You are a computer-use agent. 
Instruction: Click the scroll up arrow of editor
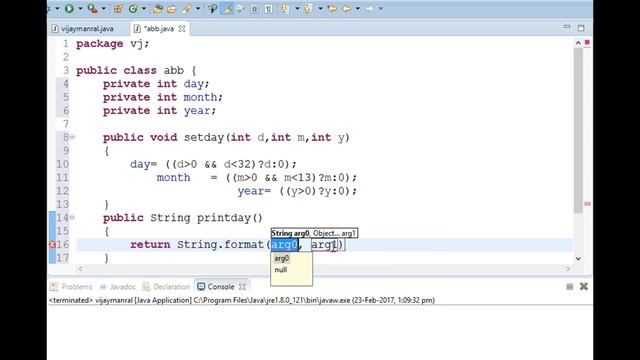click(578, 42)
